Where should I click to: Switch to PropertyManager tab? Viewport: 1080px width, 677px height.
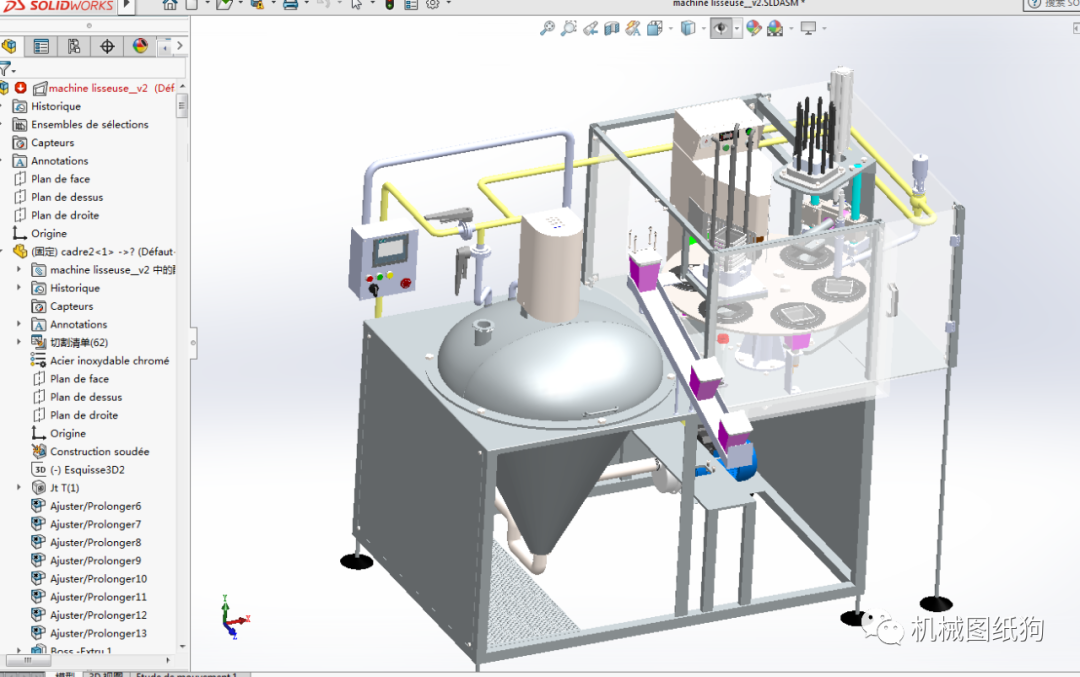coord(41,46)
